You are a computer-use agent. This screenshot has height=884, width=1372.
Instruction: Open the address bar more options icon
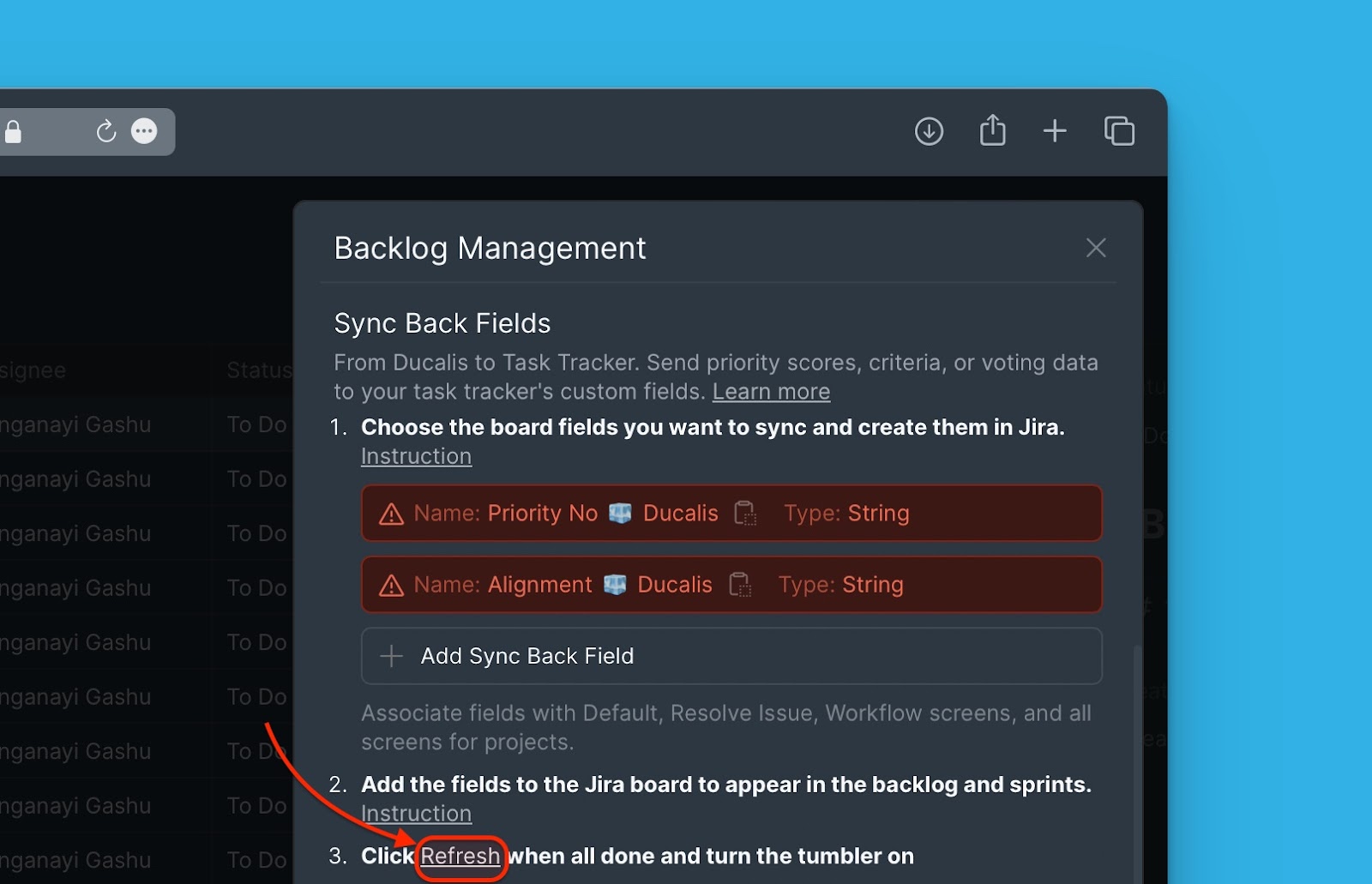tap(144, 131)
